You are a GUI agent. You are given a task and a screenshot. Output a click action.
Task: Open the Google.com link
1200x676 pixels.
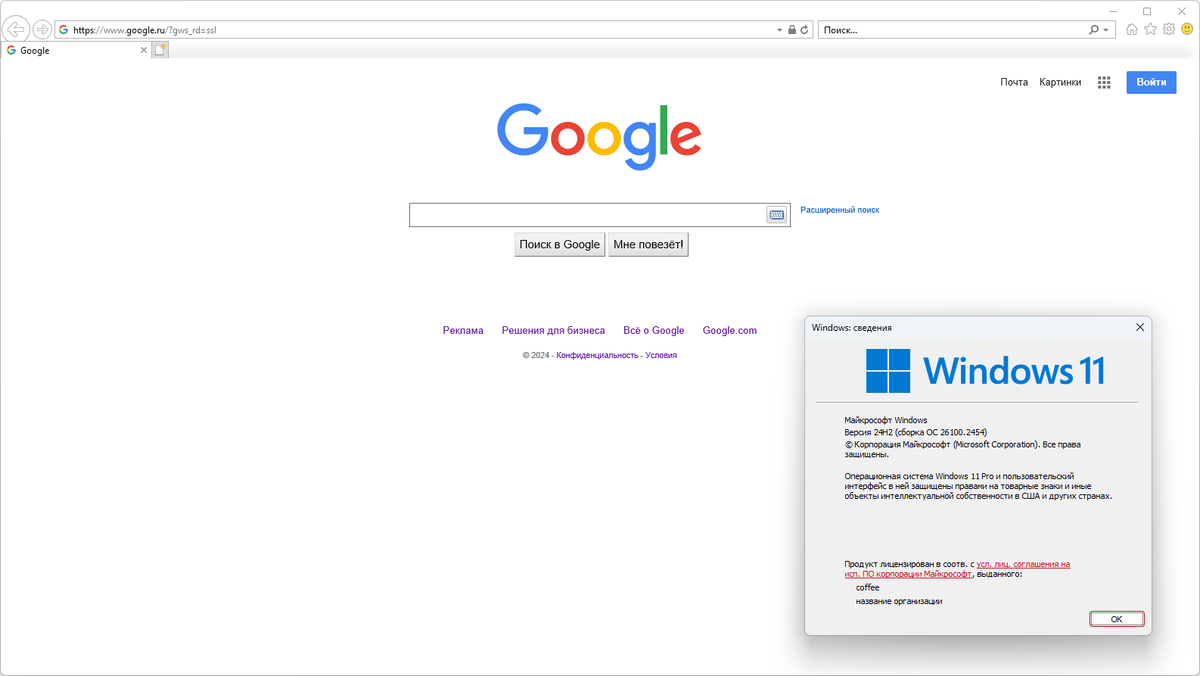pos(730,330)
